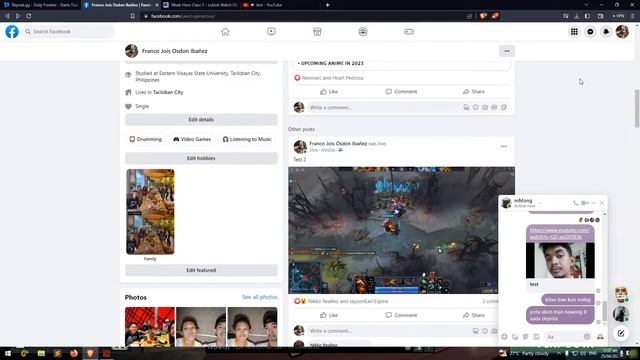Click the See all photos link
Screen dimensions: 640x360
tap(260, 297)
